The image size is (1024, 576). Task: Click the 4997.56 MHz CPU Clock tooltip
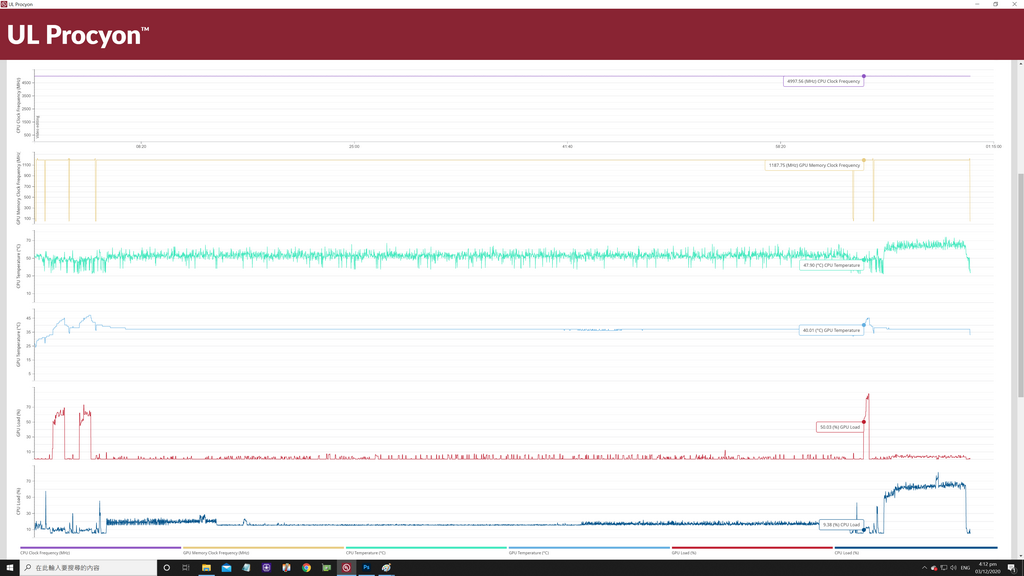tap(823, 82)
